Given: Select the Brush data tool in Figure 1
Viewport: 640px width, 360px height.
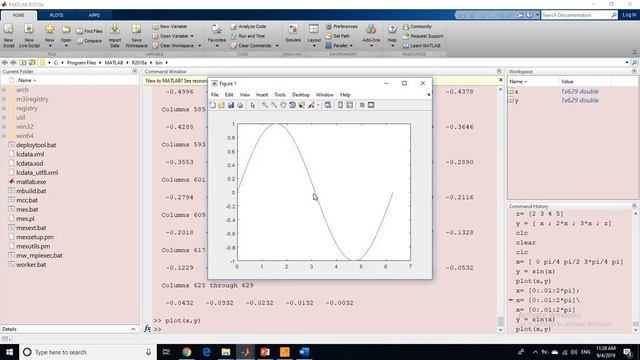Looking at the screenshot, I should 311,105.
